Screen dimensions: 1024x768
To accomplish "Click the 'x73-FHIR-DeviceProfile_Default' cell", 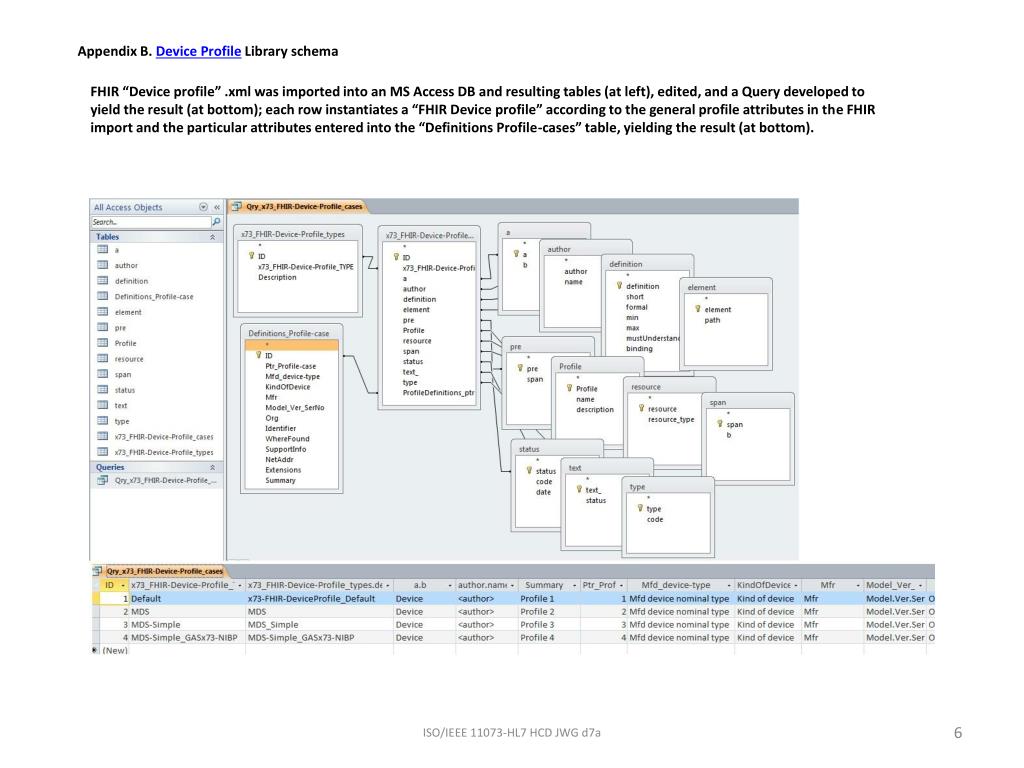I will [319, 599].
